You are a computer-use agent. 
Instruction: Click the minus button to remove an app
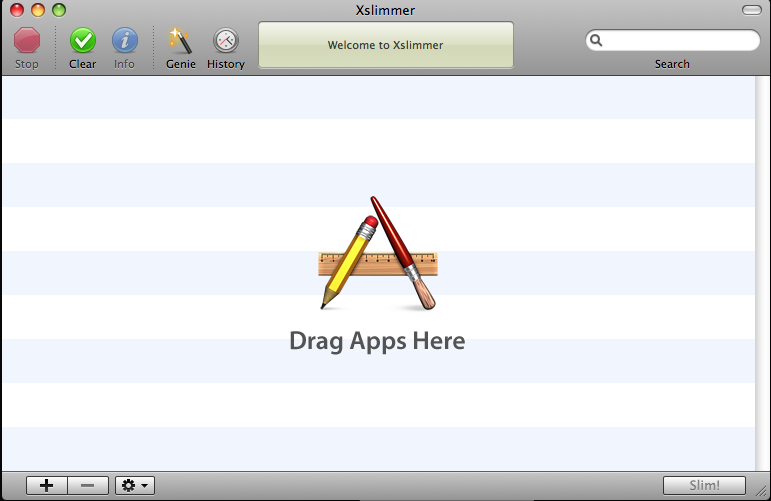point(88,485)
